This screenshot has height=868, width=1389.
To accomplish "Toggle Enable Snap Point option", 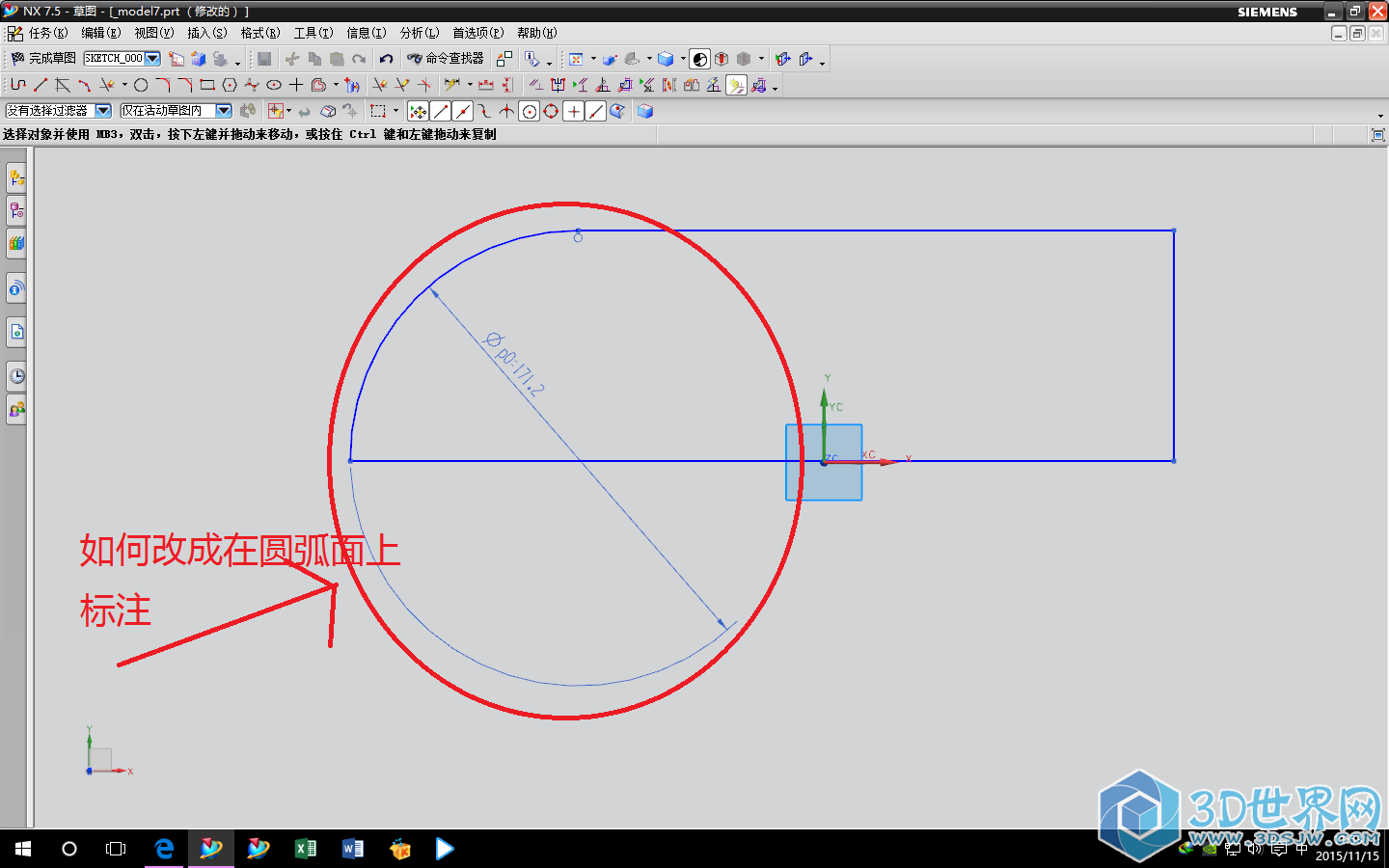I will [419, 111].
